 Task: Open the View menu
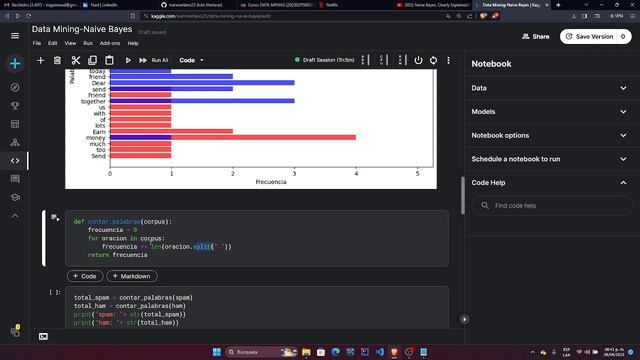point(70,43)
